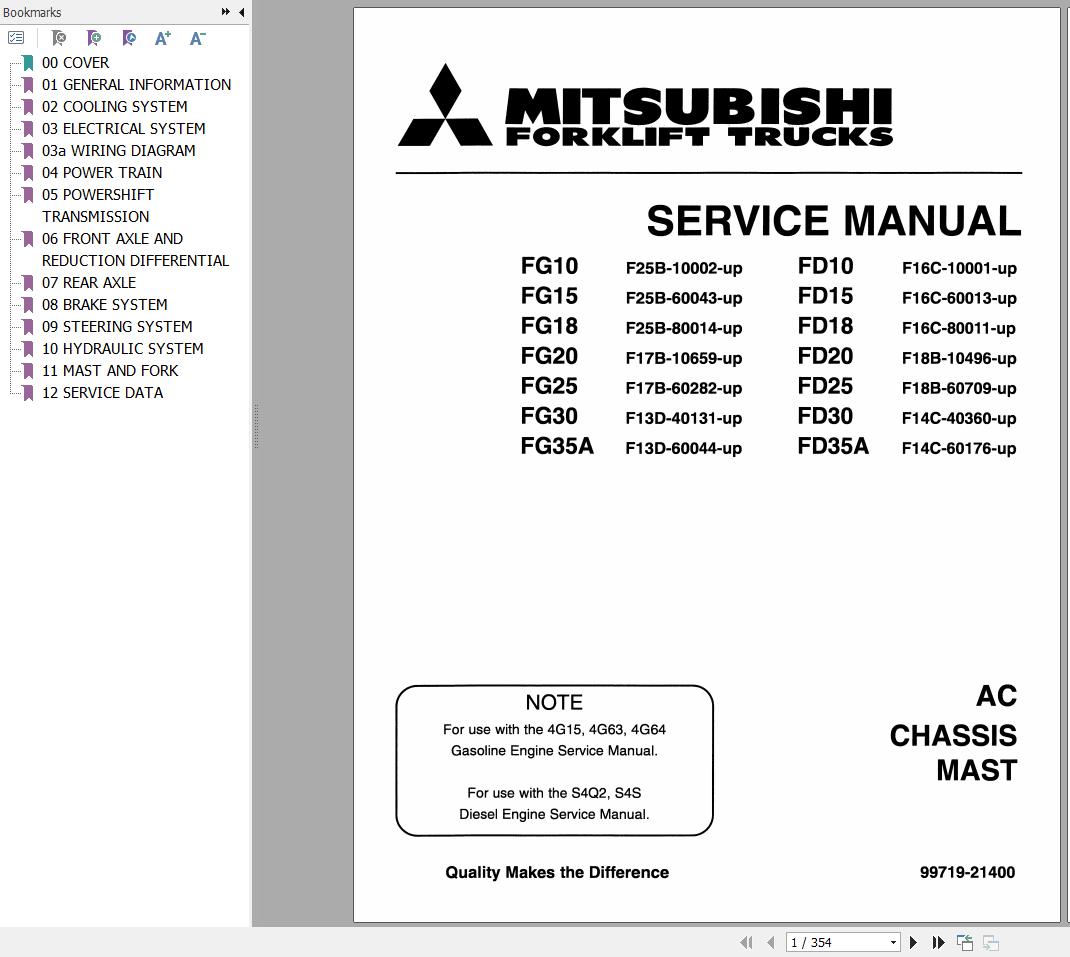Click the A- decrease bookmark text size icon
Image resolution: width=1070 pixels, height=957 pixels.
(x=196, y=37)
